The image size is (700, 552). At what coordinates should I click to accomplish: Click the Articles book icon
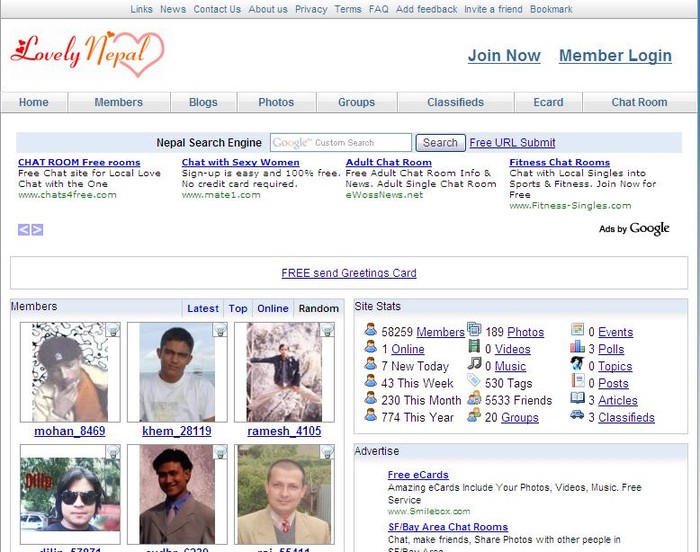click(x=577, y=399)
